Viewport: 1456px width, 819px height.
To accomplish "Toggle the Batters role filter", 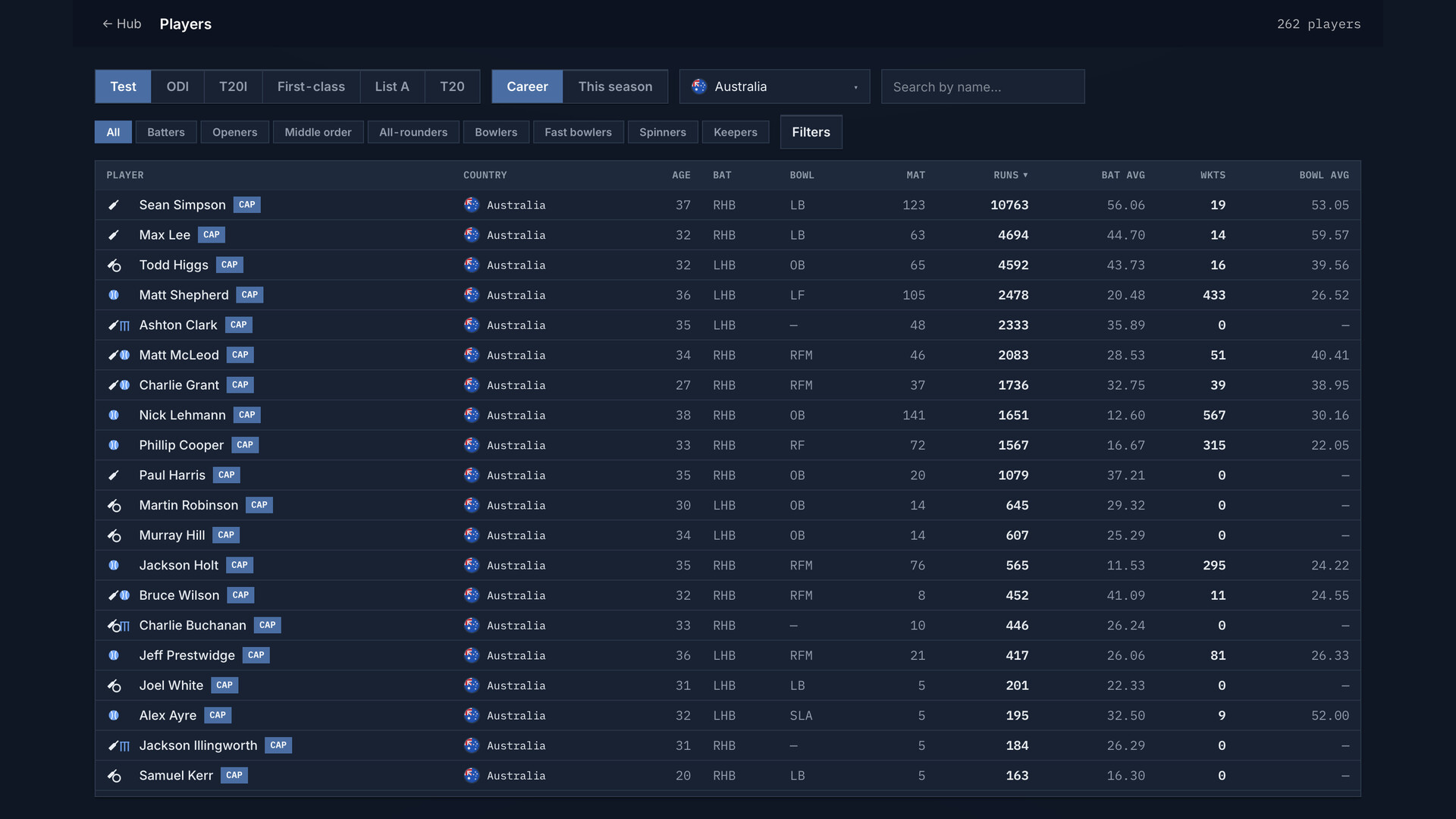I will tap(166, 132).
